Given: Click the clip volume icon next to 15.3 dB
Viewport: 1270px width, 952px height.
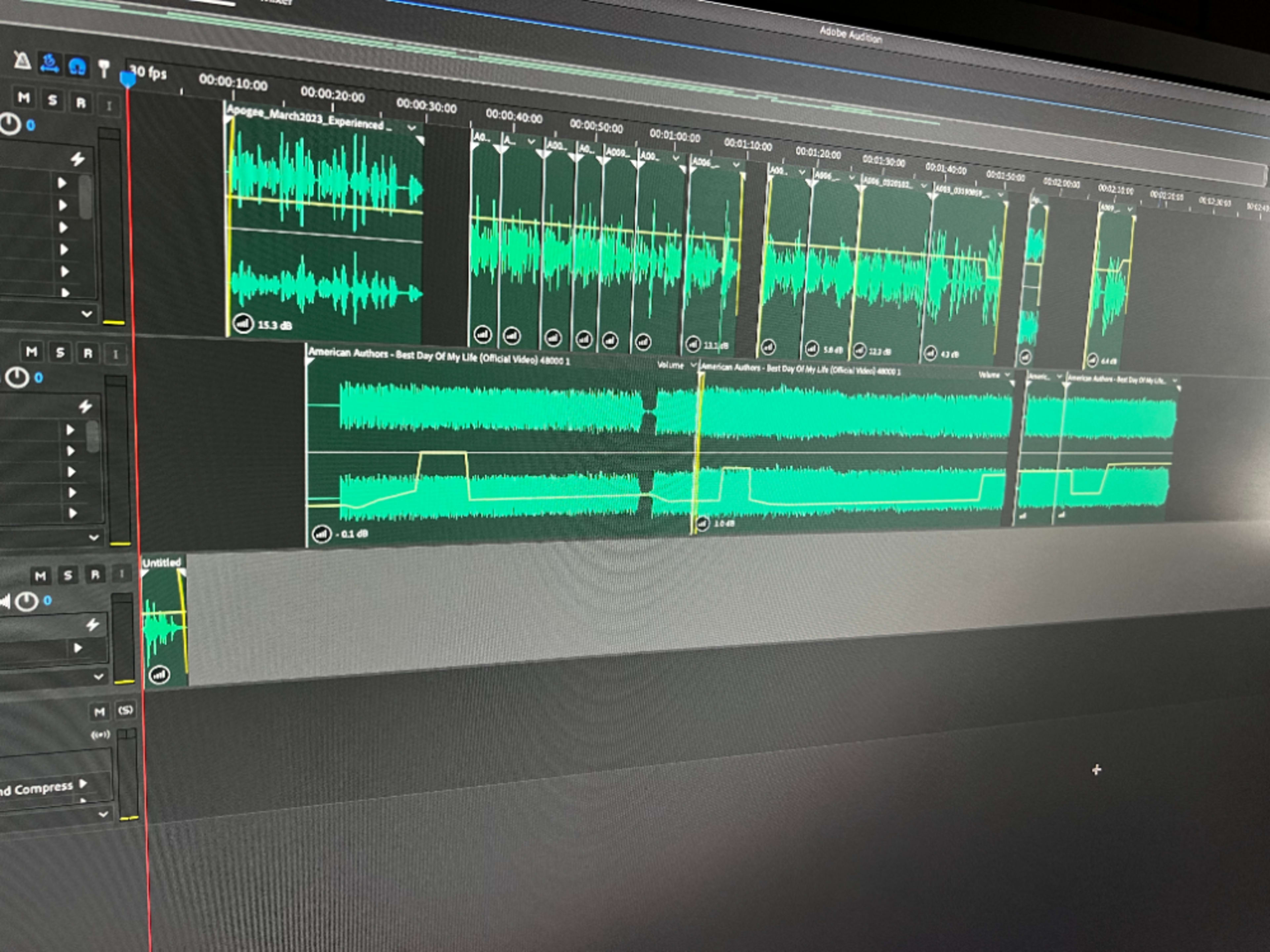Looking at the screenshot, I should pos(243,324).
